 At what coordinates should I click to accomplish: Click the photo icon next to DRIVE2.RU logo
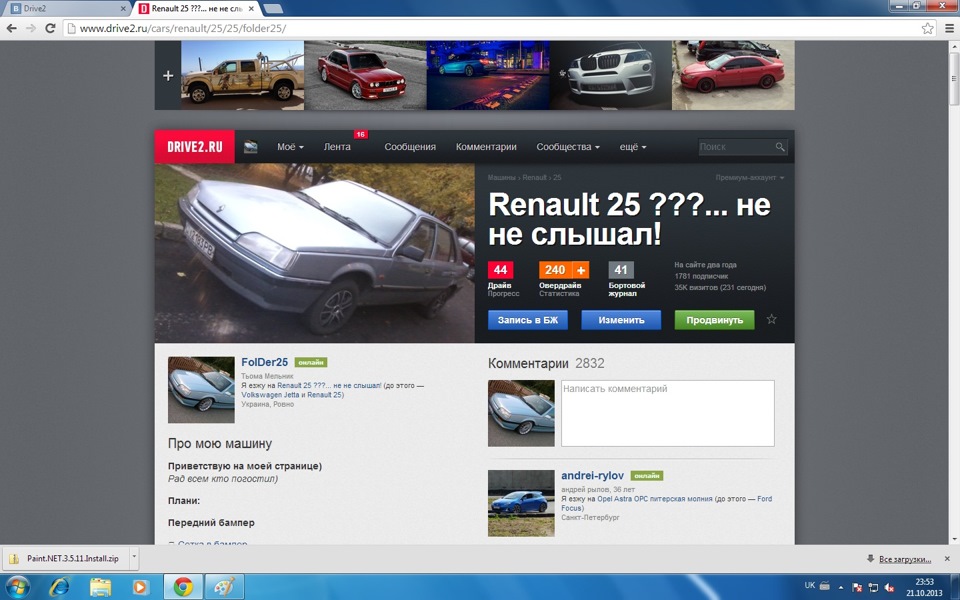click(250, 147)
